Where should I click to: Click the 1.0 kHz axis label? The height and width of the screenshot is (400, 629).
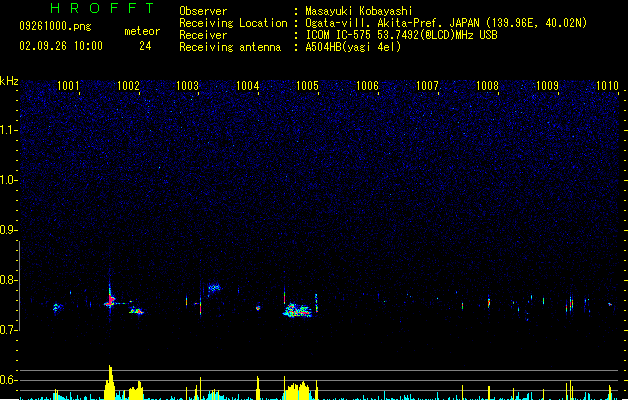pyautogui.click(x=8, y=180)
